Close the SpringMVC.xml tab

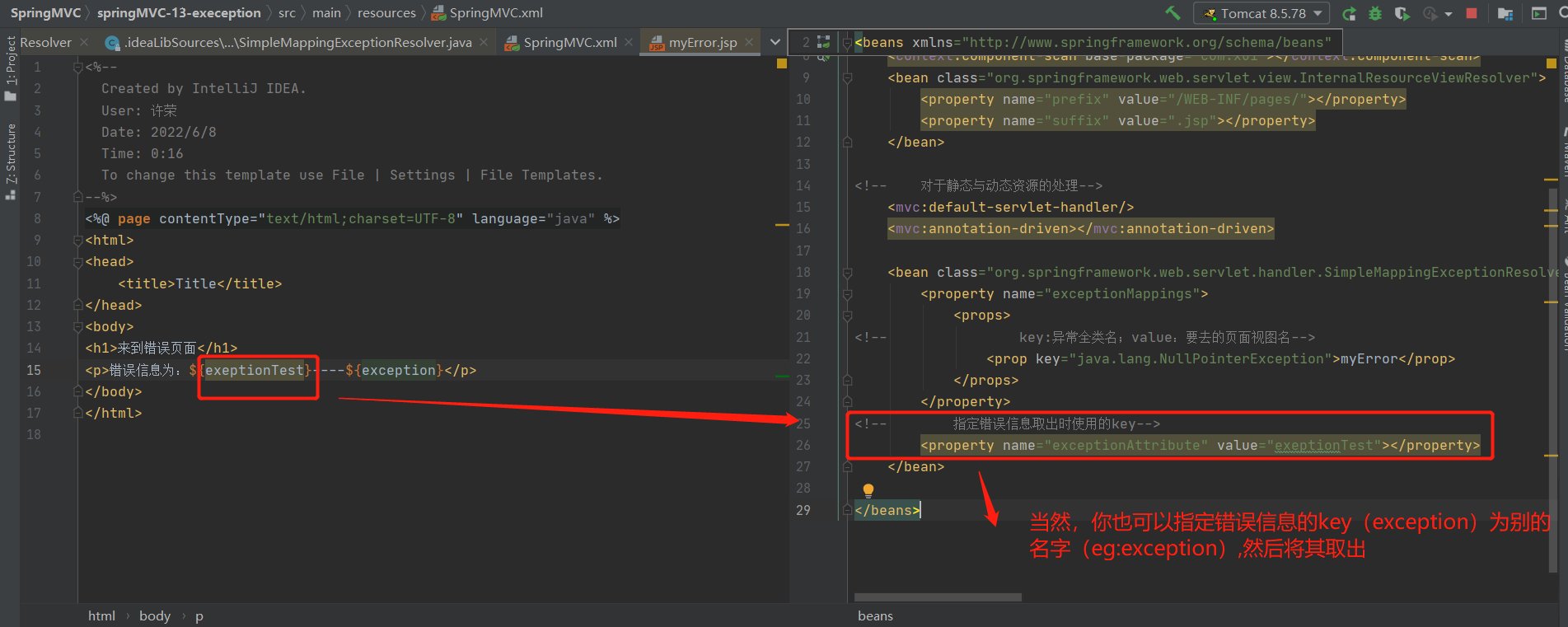pos(629,42)
